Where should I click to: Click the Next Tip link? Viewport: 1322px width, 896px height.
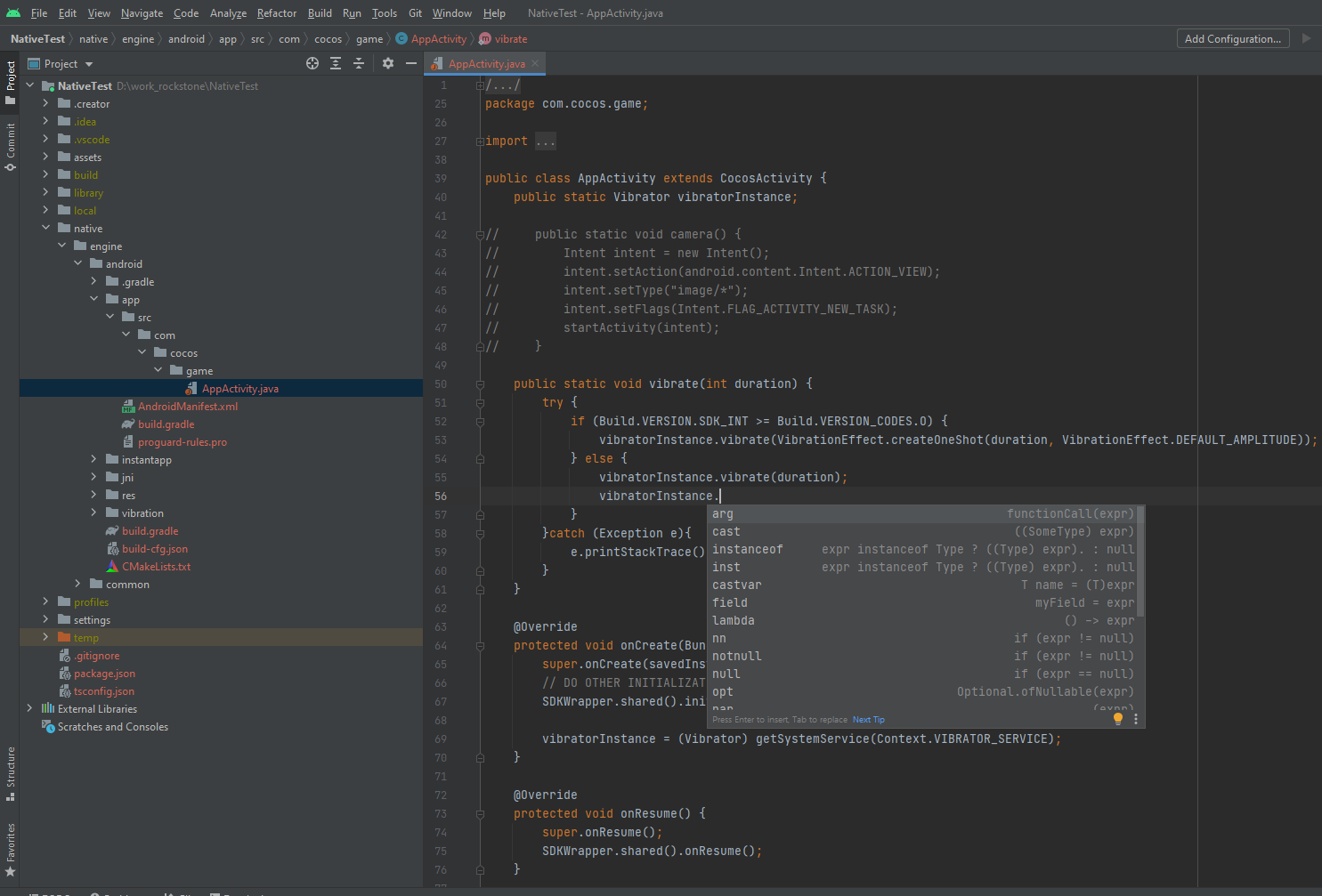coord(868,720)
